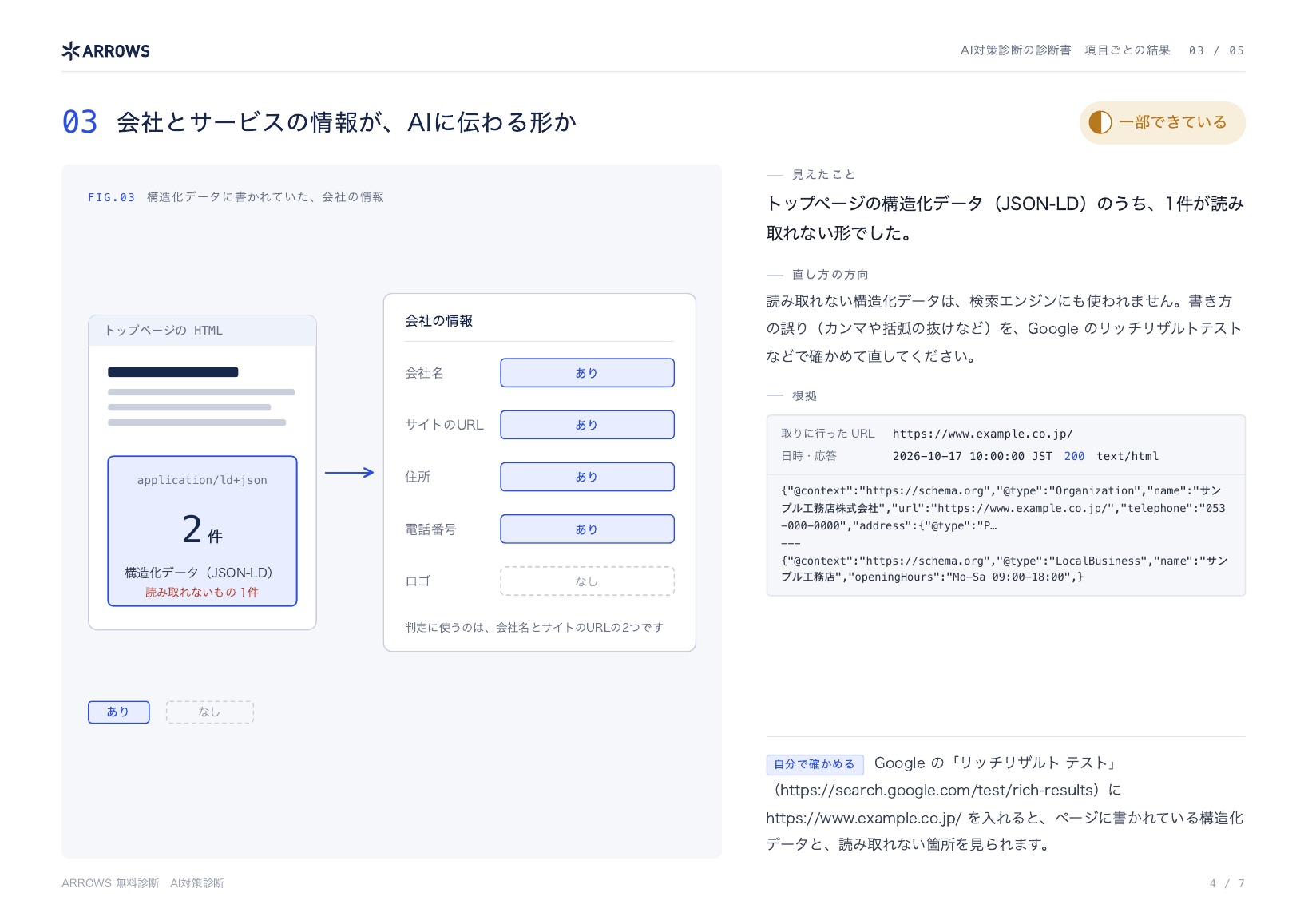Image resolution: width=1308 pixels, height=924 pixels.
Task: Click the rich-results test URL text
Action: tap(937, 790)
